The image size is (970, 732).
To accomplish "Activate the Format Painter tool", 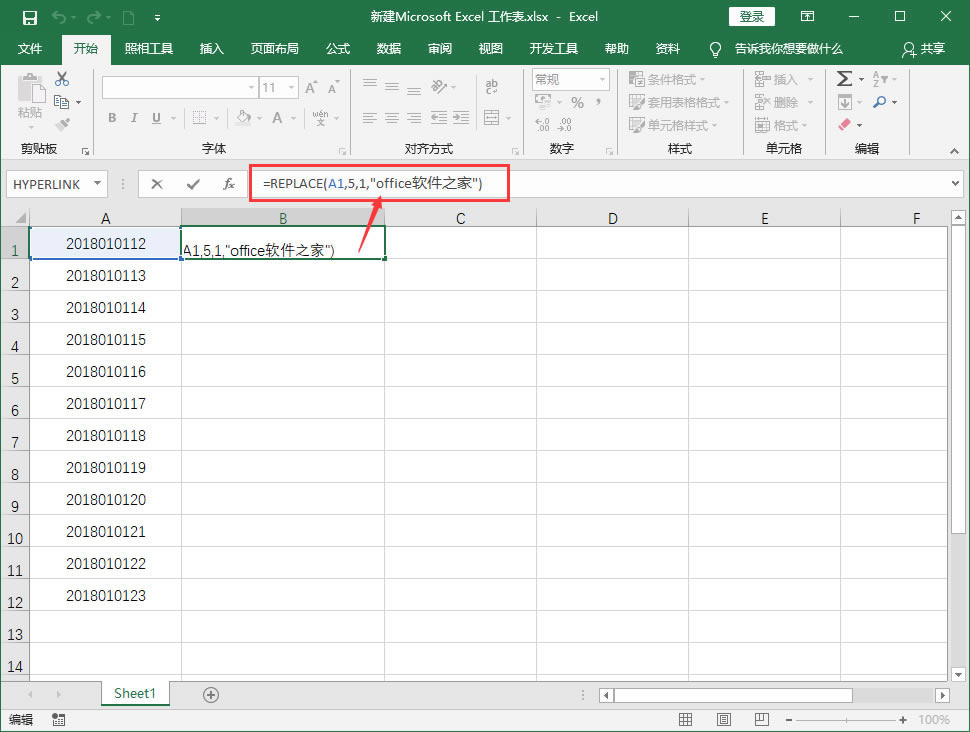I will coord(64,124).
